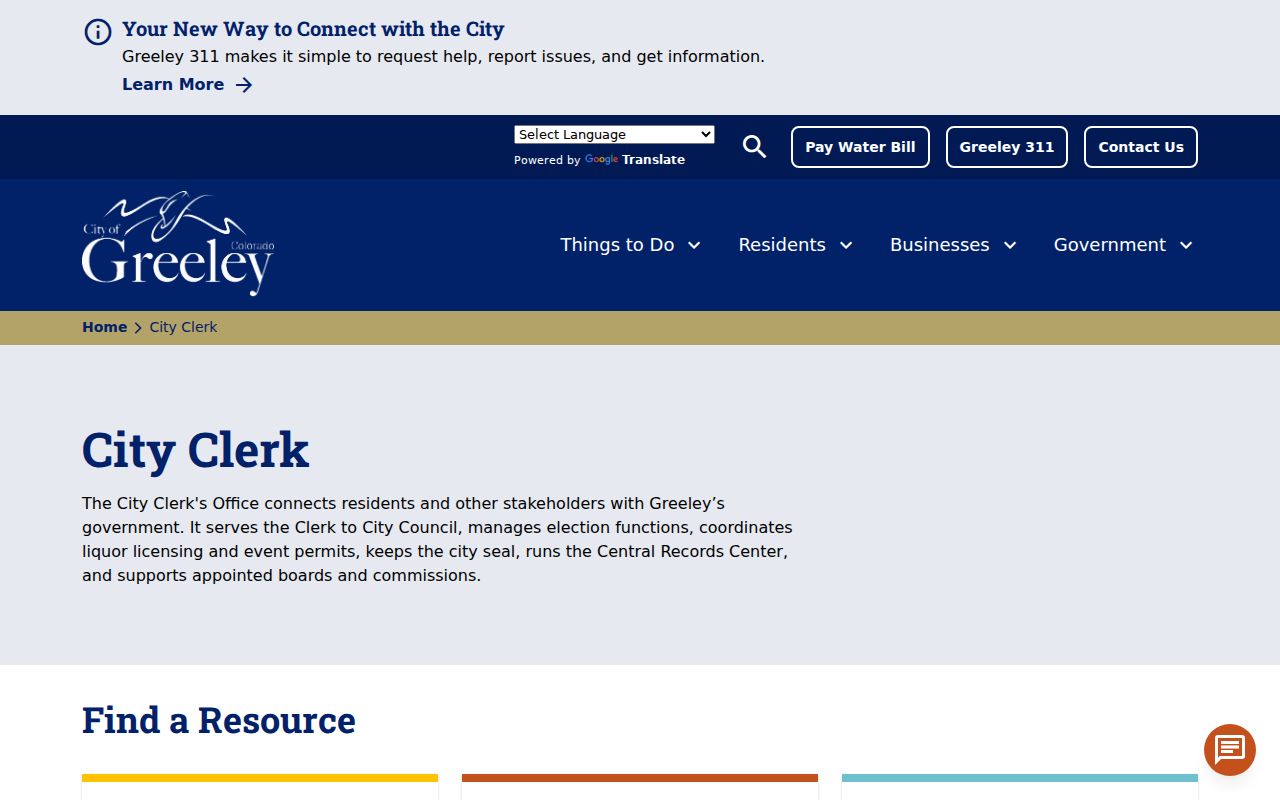The image size is (1280, 800).
Task: Expand the Residents menu chevron
Action: (846, 246)
